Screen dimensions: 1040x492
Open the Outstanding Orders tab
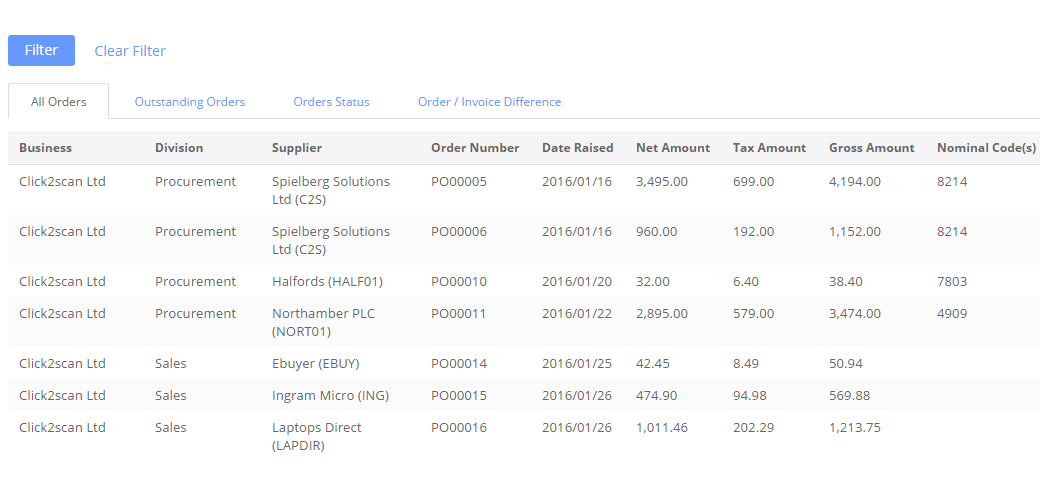point(190,102)
